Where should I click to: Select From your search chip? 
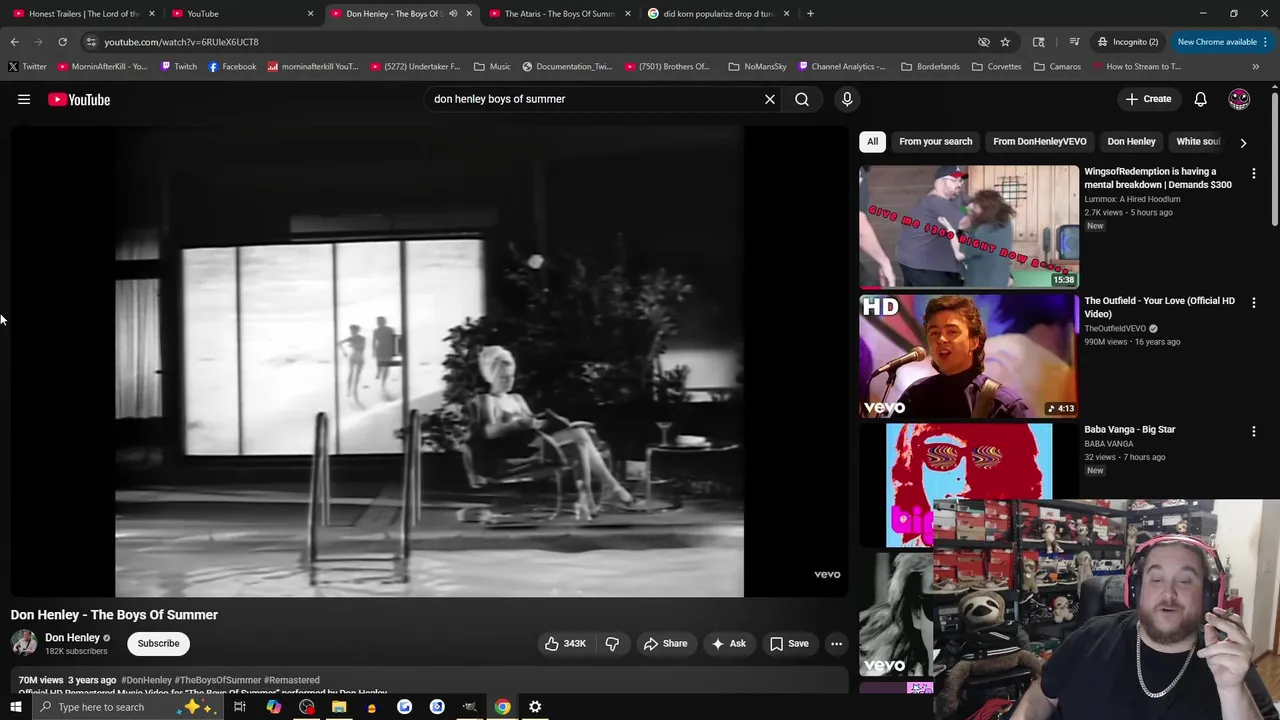(x=935, y=141)
